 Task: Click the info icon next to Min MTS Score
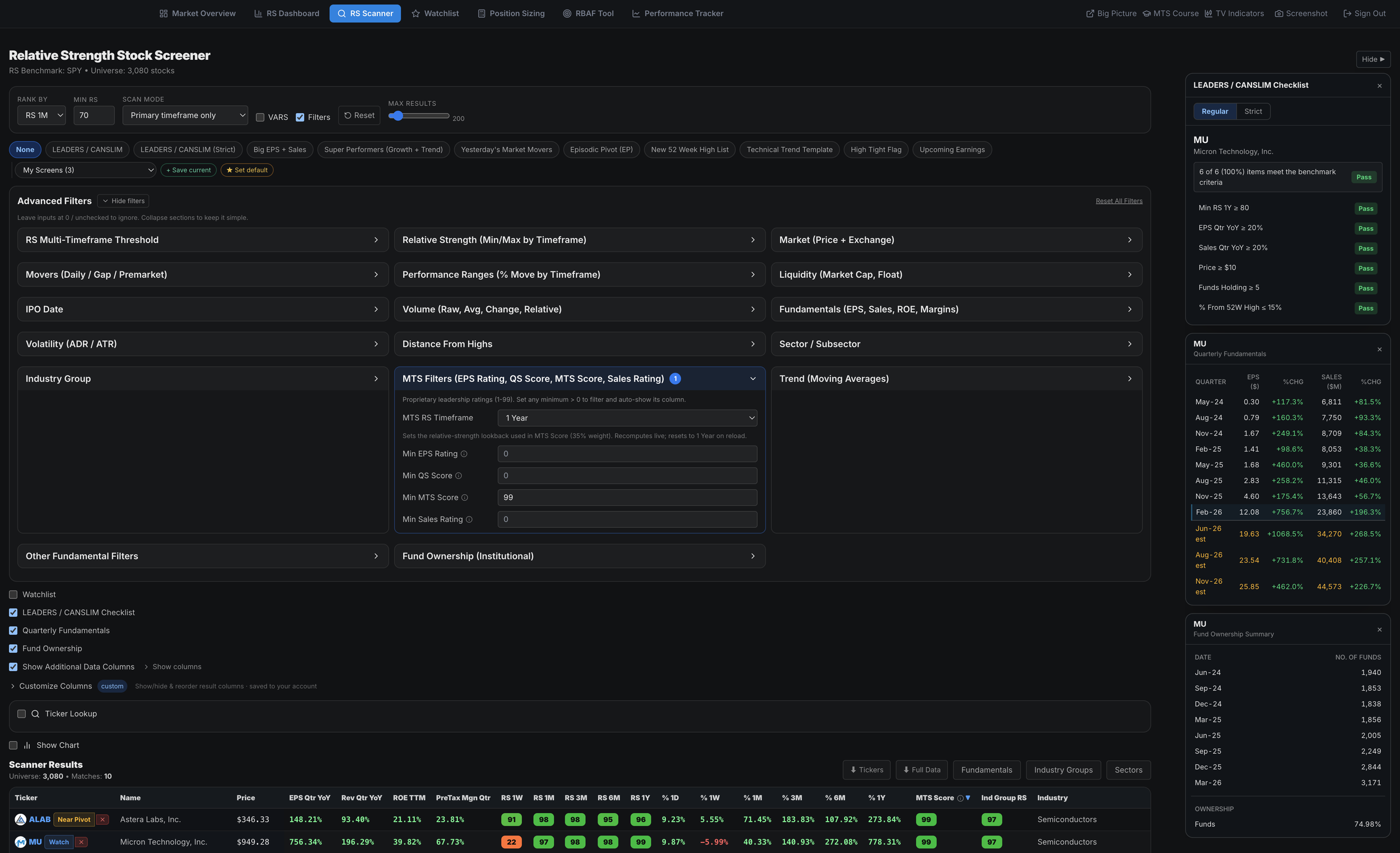[x=464, y=498]
